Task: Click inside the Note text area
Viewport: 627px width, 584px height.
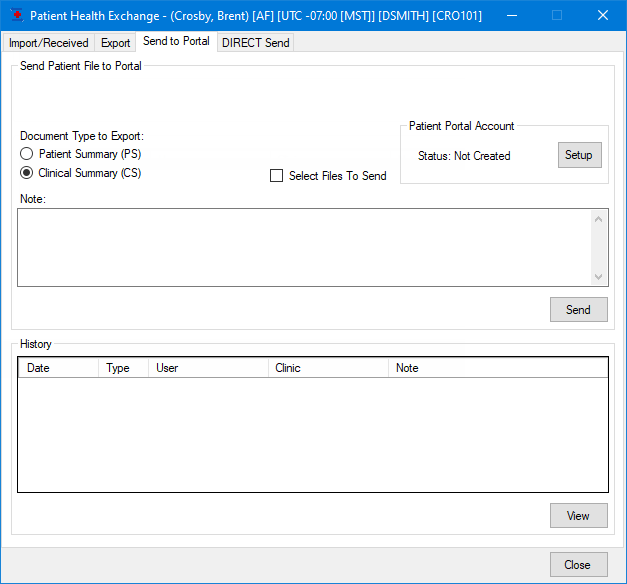Action: pos(304,247)
